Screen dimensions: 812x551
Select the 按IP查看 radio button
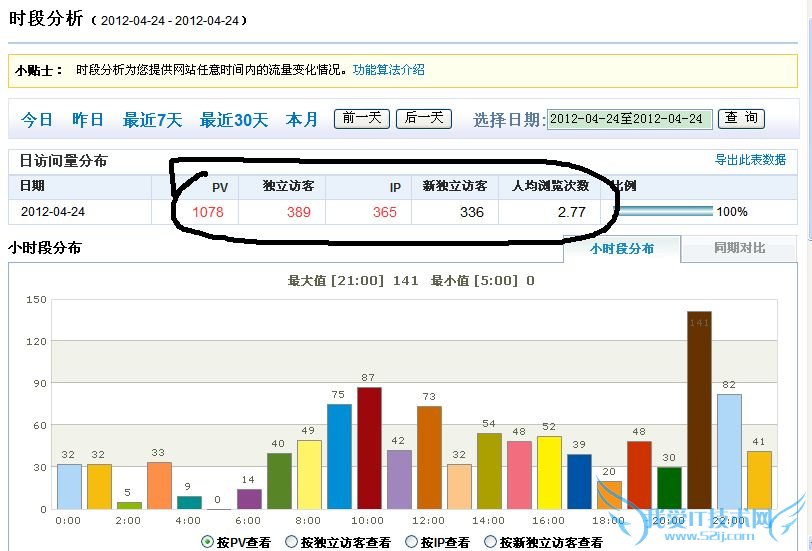coord(411,542)
